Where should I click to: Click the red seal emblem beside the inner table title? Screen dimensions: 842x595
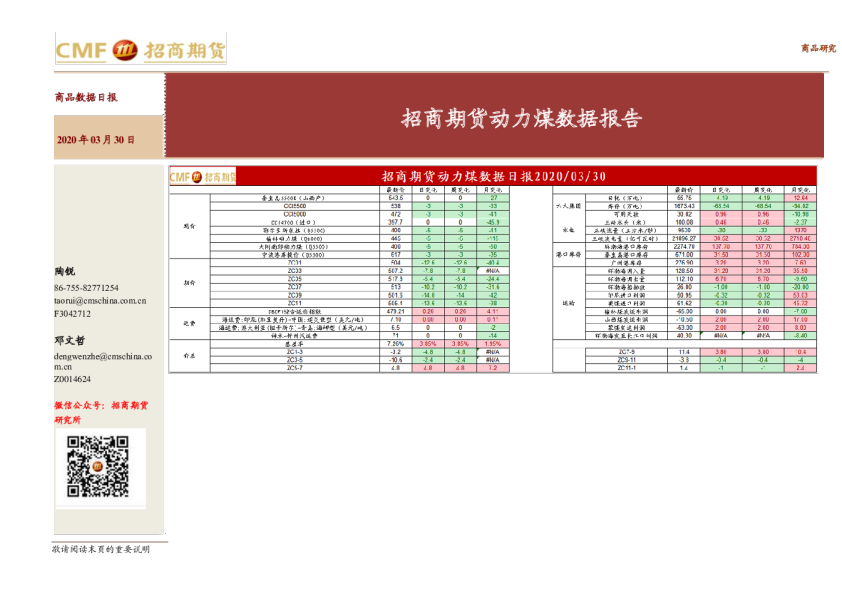coord(196,175)
